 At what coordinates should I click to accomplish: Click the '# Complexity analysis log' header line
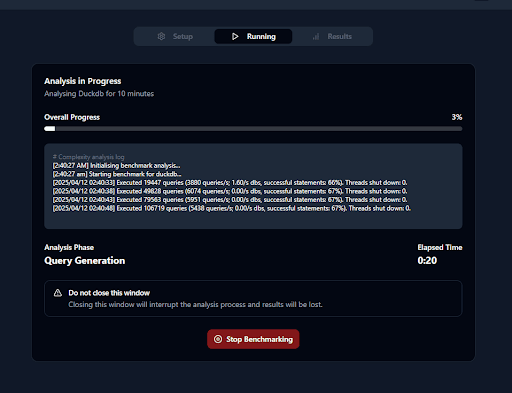click(88, 157)
